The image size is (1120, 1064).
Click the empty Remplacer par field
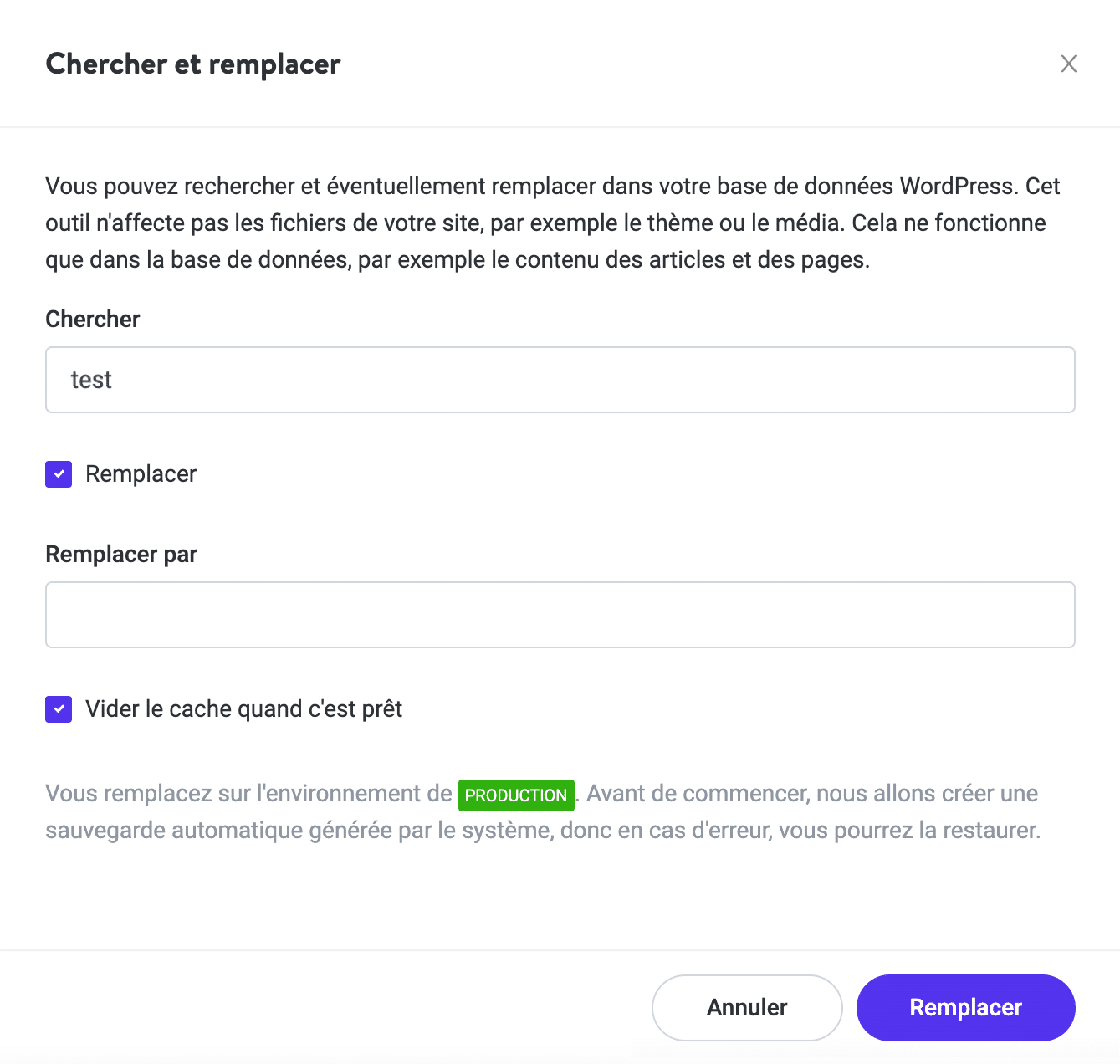[560, 615]
